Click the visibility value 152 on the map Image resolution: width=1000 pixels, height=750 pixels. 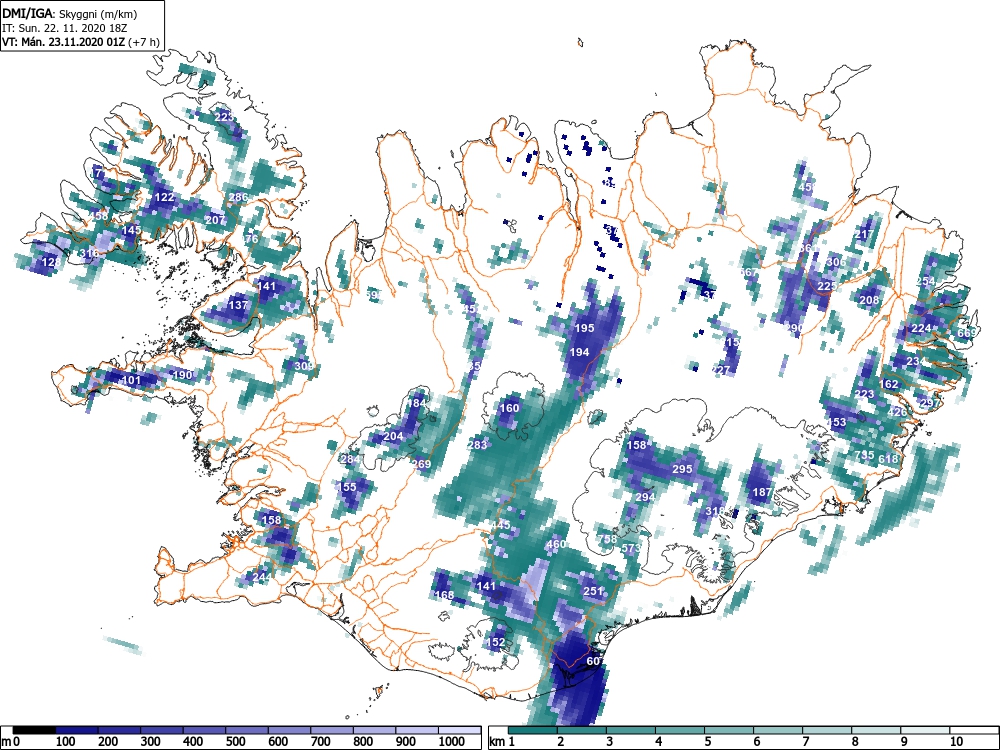[x=496, y=642]
